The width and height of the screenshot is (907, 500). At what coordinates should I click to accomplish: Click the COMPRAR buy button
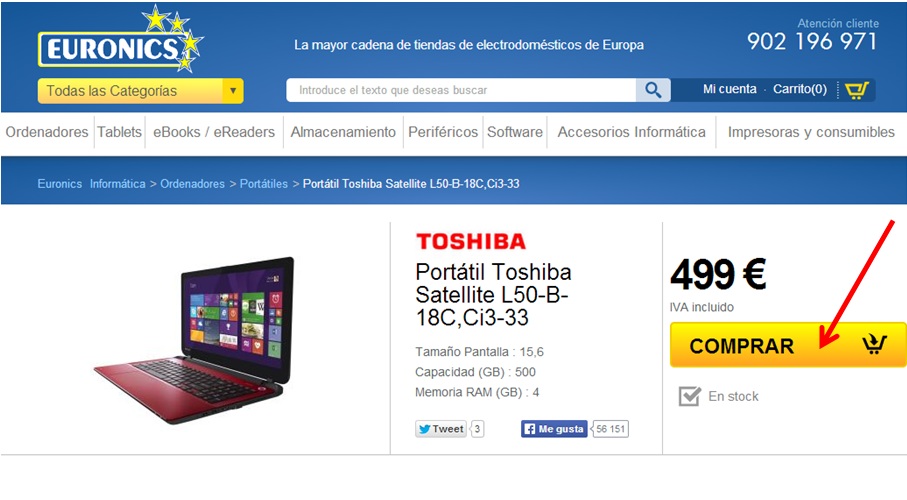(x=788, y=345)
